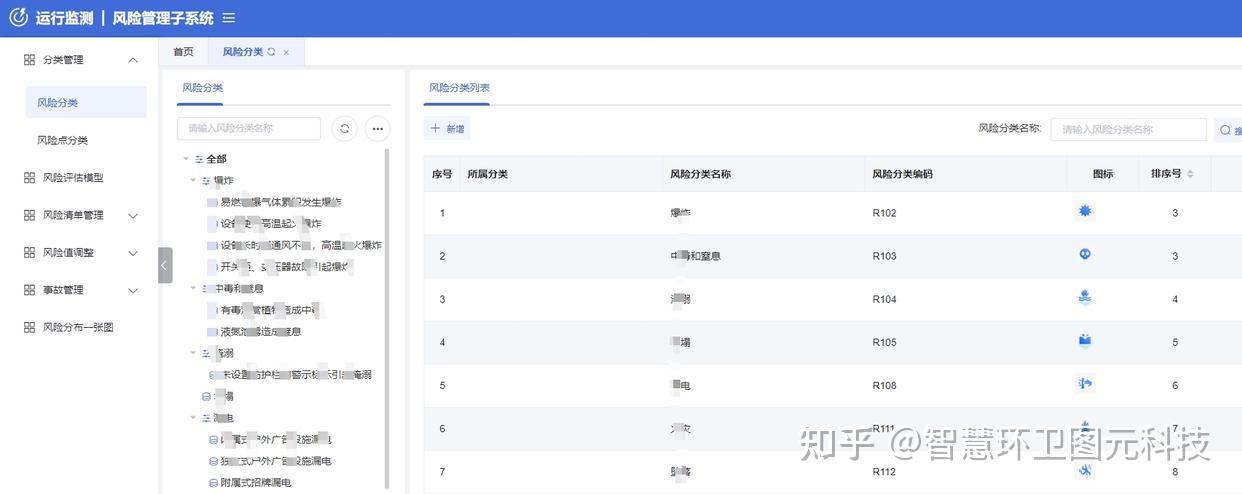Click the 风险分类名称 filter input on the right
The height and width of the screenshot is (494, 1242).
click(1128, 130)
